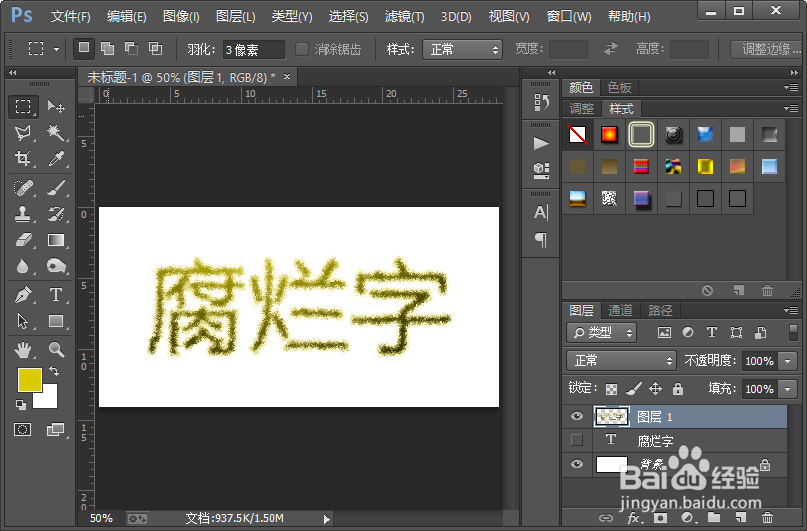Toggle lock all for layer
807x531 pixels.
[x=678, y=388]
